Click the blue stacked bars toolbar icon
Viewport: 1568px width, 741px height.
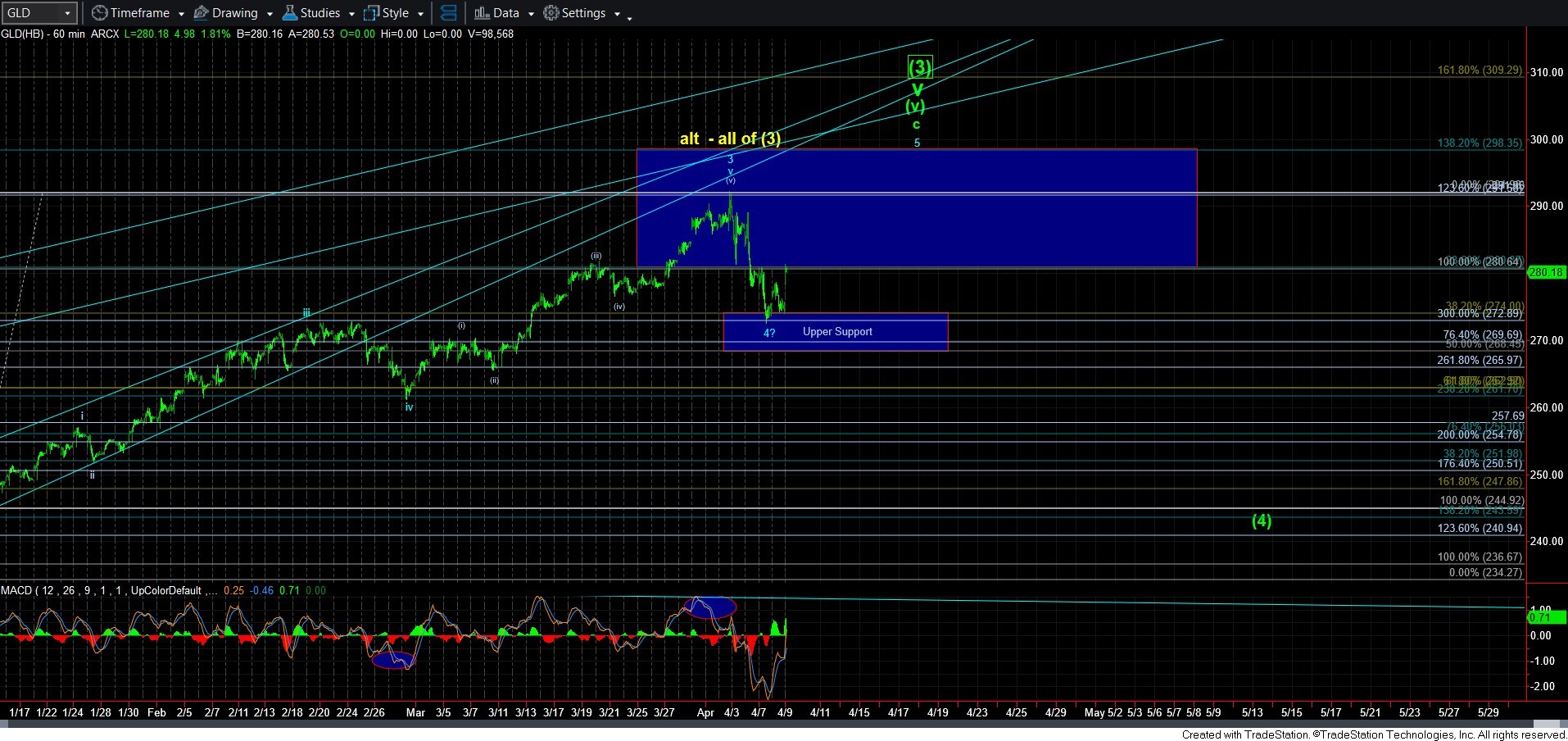448,13
